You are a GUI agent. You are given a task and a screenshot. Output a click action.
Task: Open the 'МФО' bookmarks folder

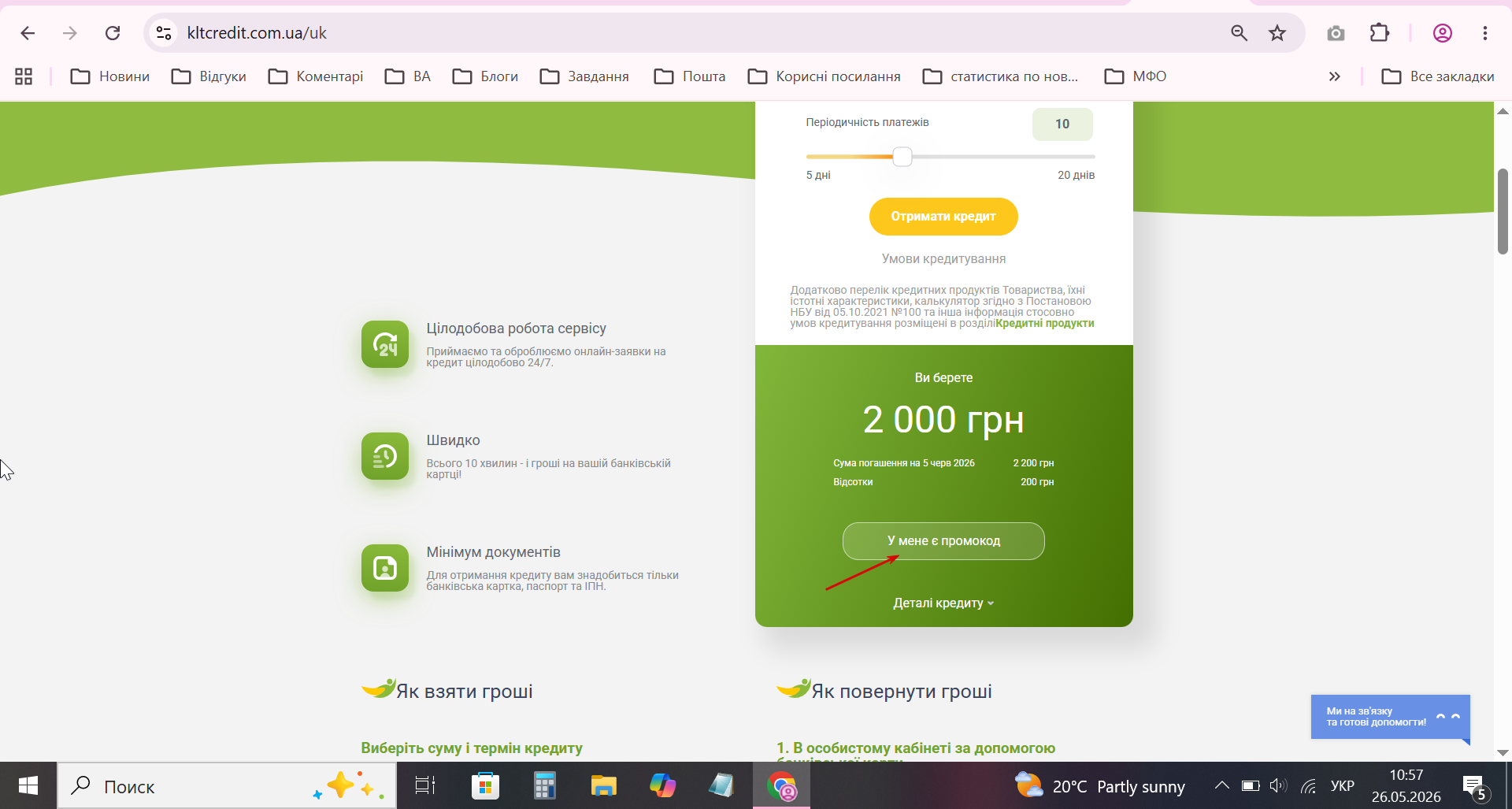click(1135, 76)
